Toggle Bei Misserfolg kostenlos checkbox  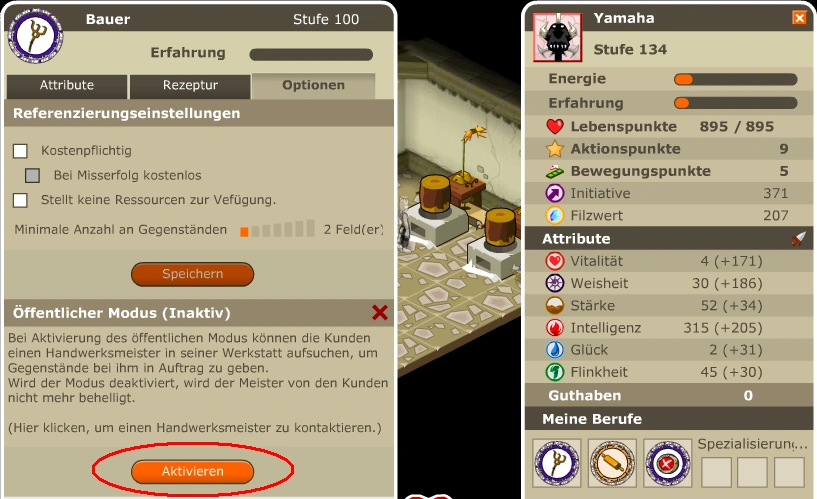pyautogui.click(x=32, y=176)
